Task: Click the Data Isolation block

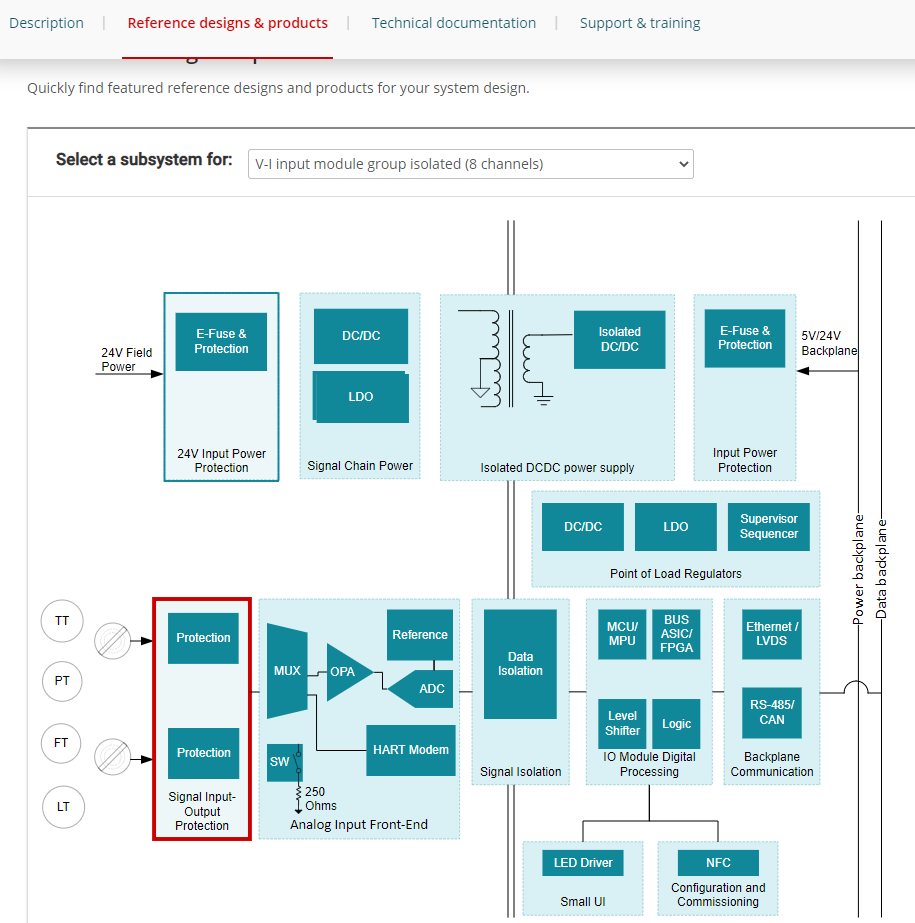Action: click(520, 664)
